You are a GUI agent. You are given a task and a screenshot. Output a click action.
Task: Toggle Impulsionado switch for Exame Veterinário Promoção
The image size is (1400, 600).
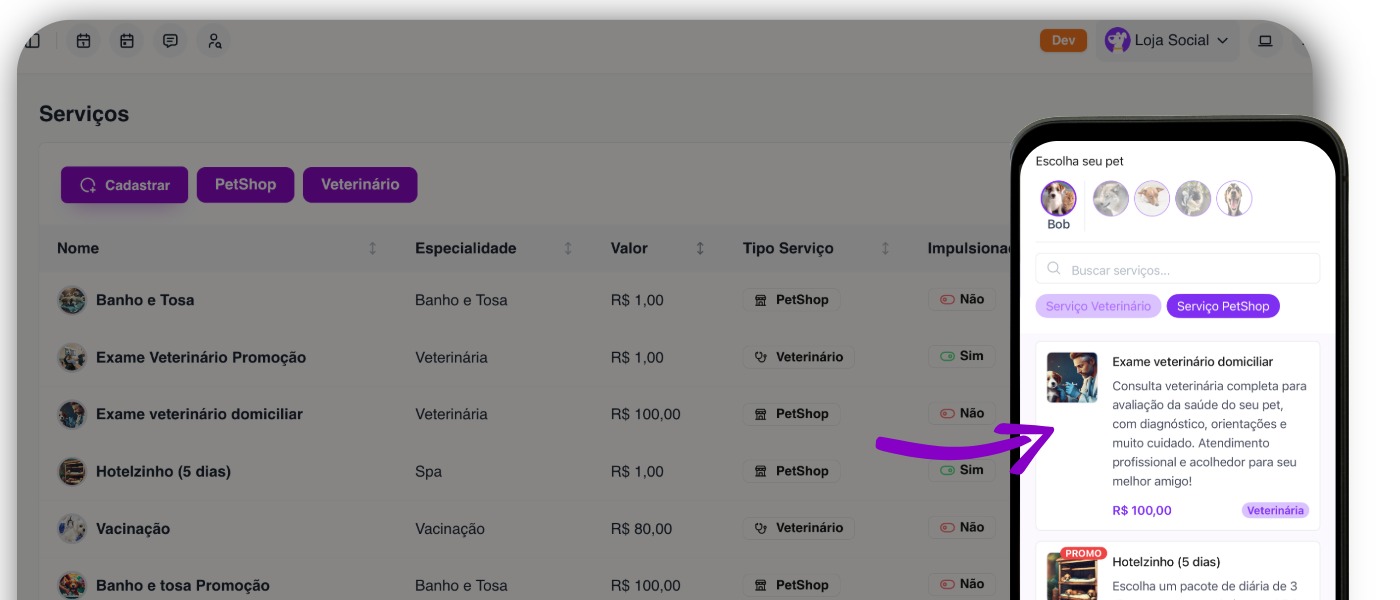(946, 357)
